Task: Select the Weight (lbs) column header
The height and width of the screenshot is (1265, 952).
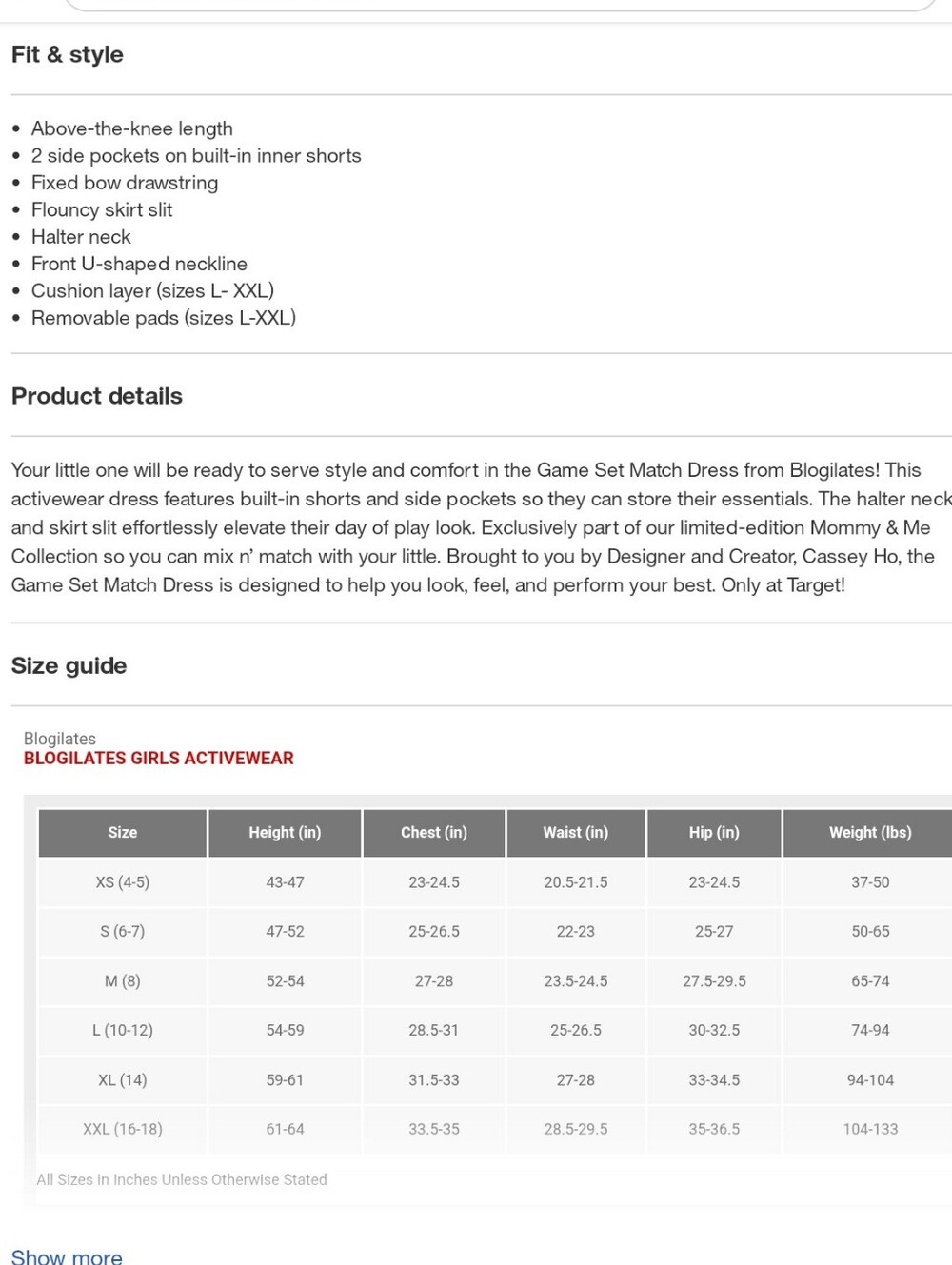Action: [870, 833]
